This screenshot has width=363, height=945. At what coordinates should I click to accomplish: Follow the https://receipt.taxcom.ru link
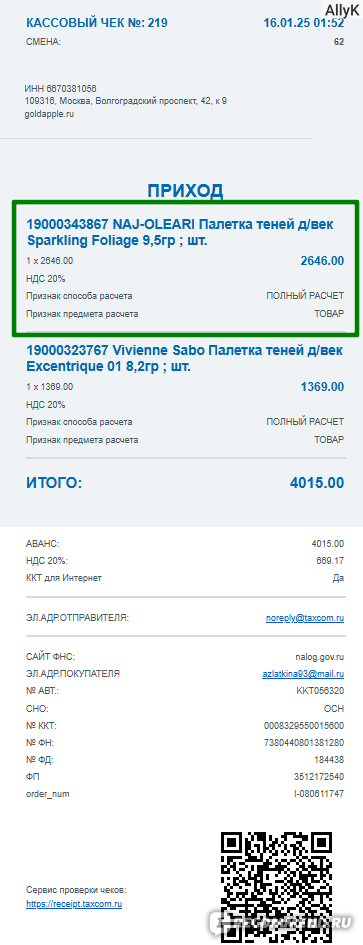tap(74, 904)
